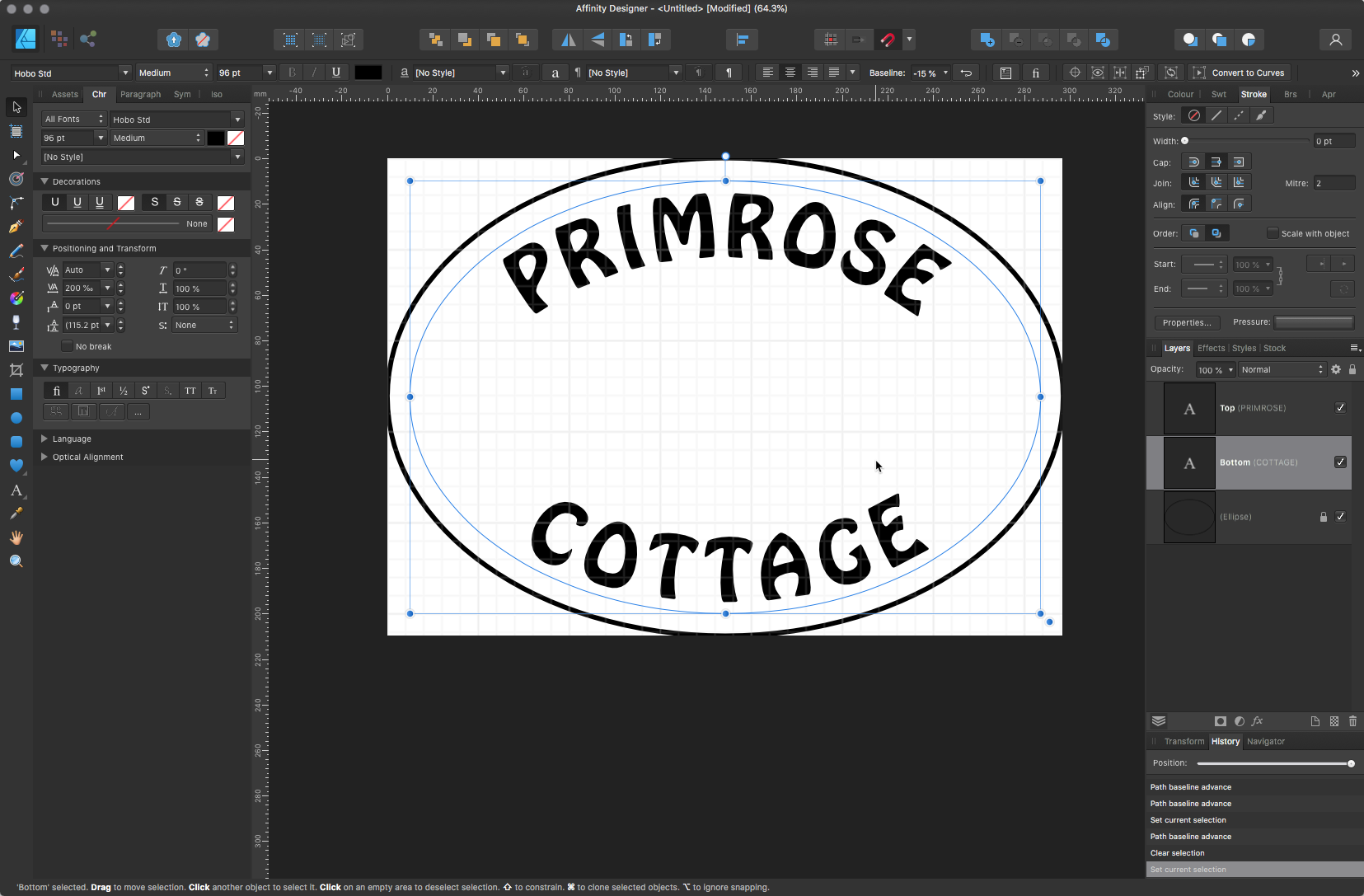The height and width of the screenshot is (896, 1364).
Task: Select the Crop tool
Action: [16, 370]
